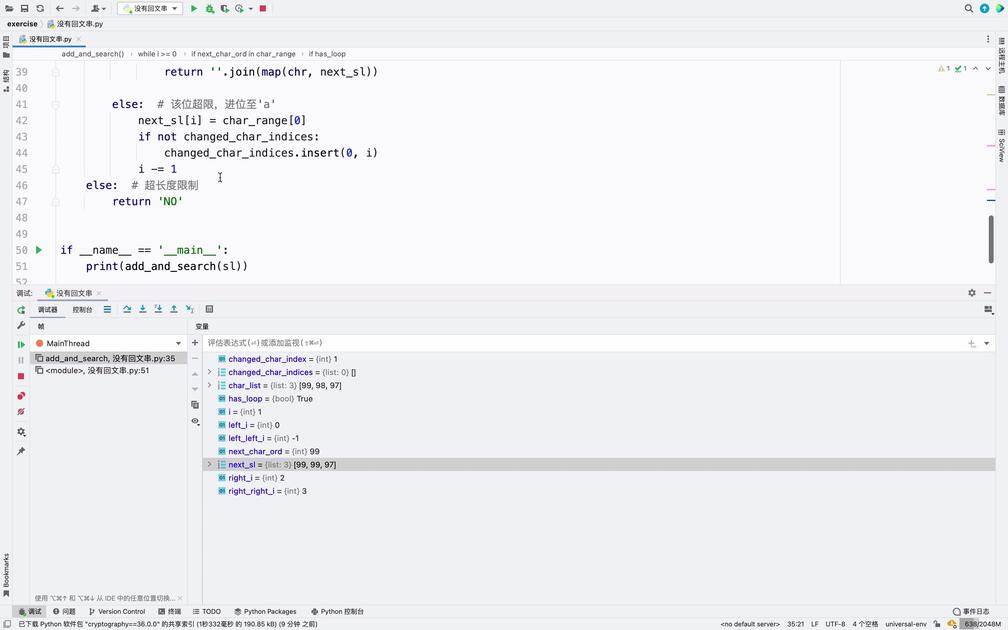Click run gutter arrow at line 50
The height and width of the screenshot is (630, 1008).
click(x=39, y=249)
